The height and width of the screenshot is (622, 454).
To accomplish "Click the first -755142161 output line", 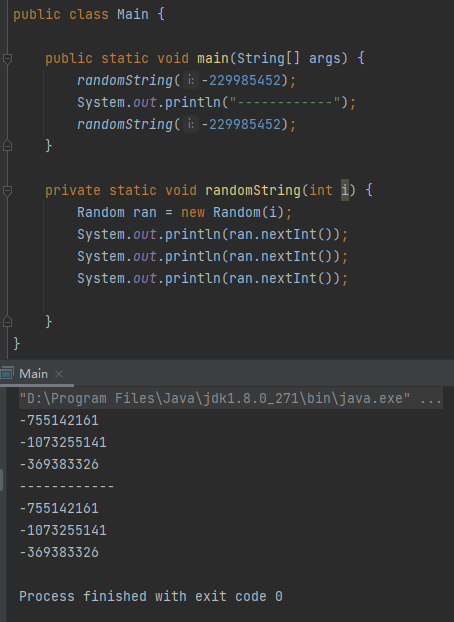I will pyautogui.click(x=59, y=420).
